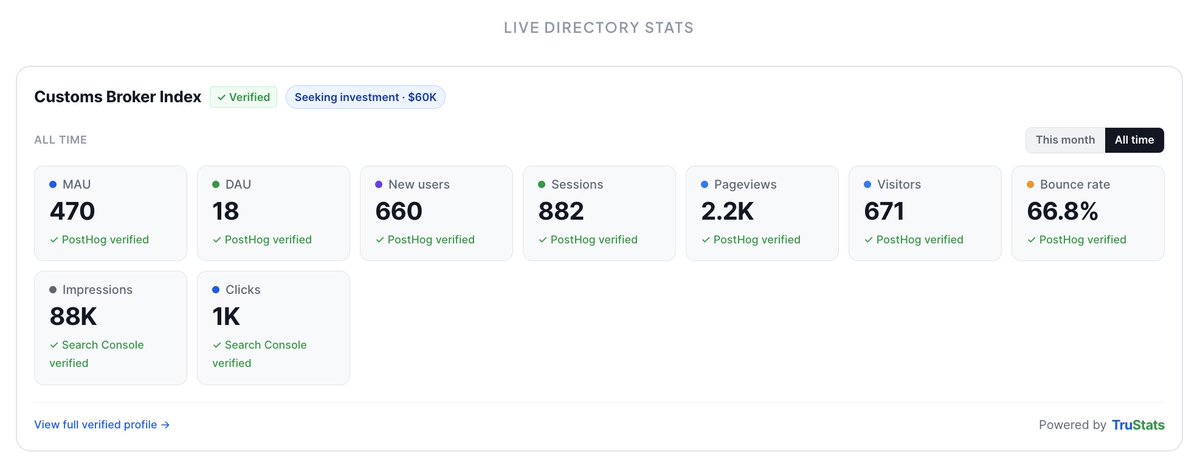This screenshot has height=471, width=1200.
Task: Click the Visitors value 671
Action: click(x=884, y=212)
